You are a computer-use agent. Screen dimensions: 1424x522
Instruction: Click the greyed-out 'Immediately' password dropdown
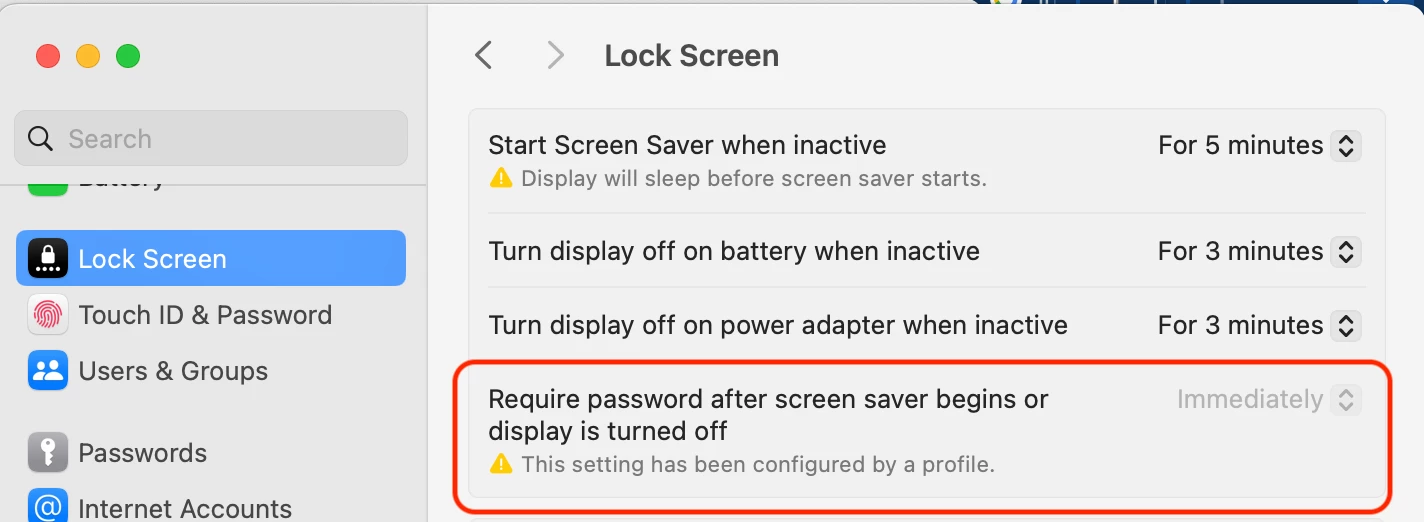click(x=1269, y=399)
